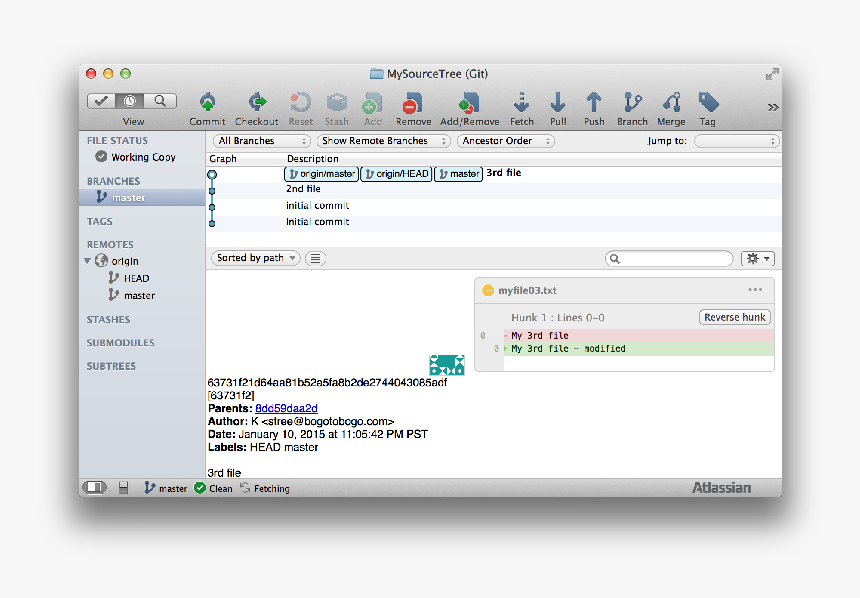This screenshot has height=598, width=860.
Task: Click the Add/Remove toolbar icon
Action: click(x=469, y=103)
